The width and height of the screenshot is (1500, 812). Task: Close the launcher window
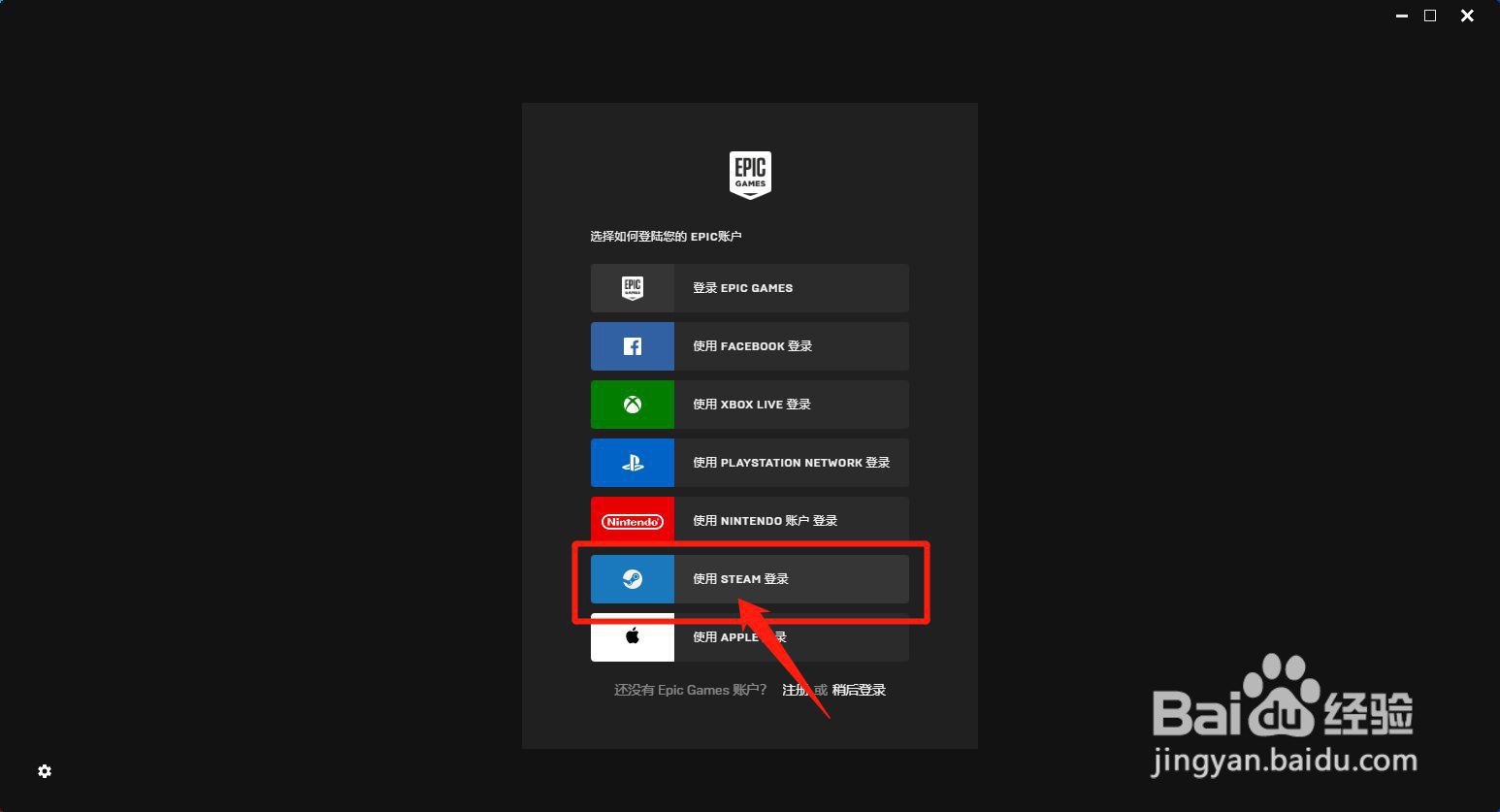pos(1467,16)
